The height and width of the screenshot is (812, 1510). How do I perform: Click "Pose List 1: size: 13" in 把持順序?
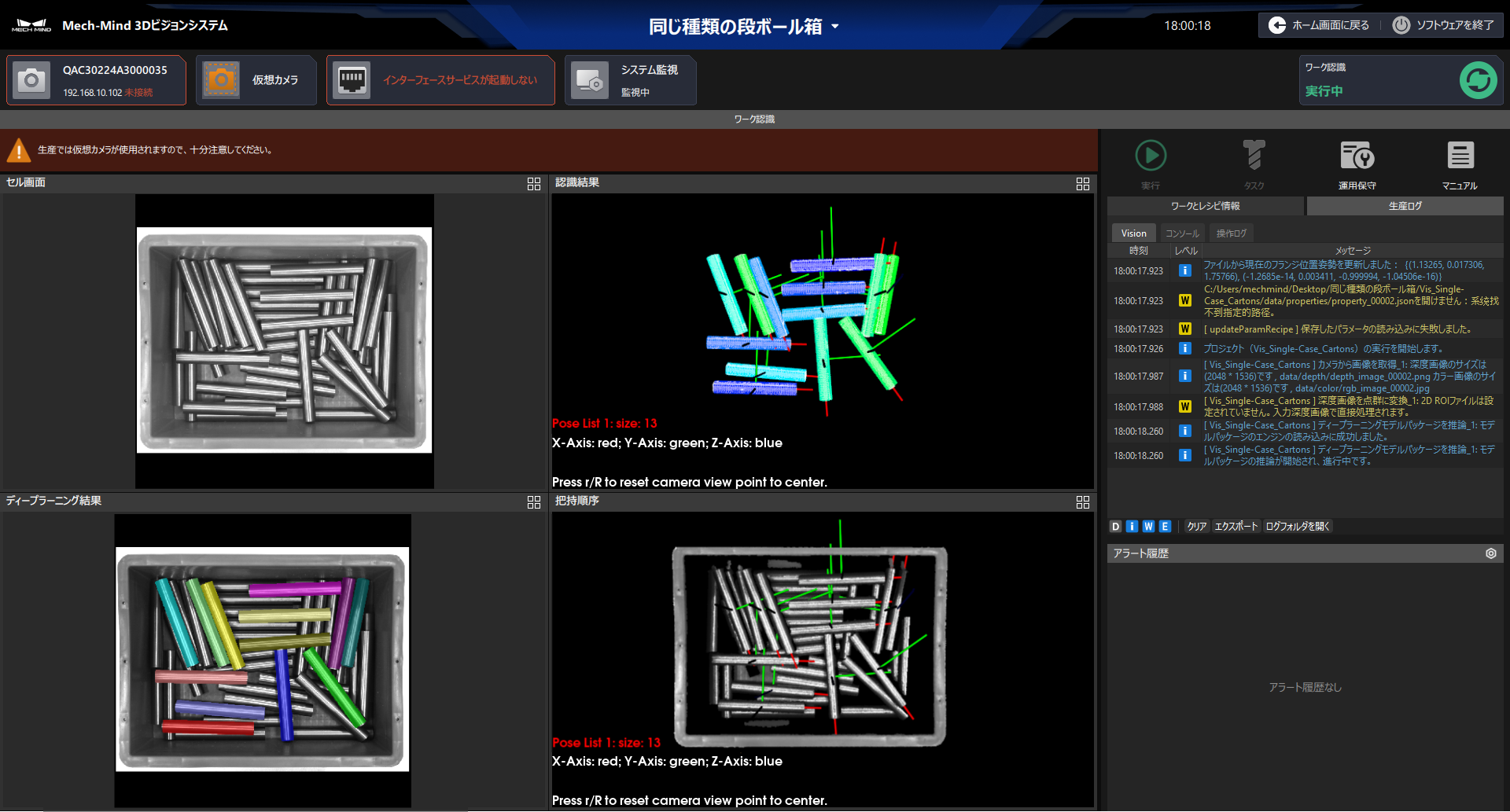[x=606, y=743]
